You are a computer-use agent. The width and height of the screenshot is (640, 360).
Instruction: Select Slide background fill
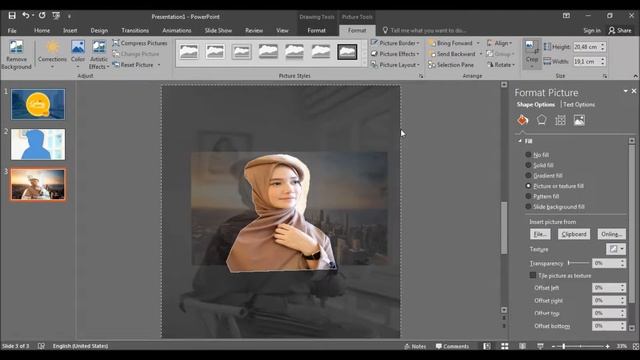tap(555, 207)
